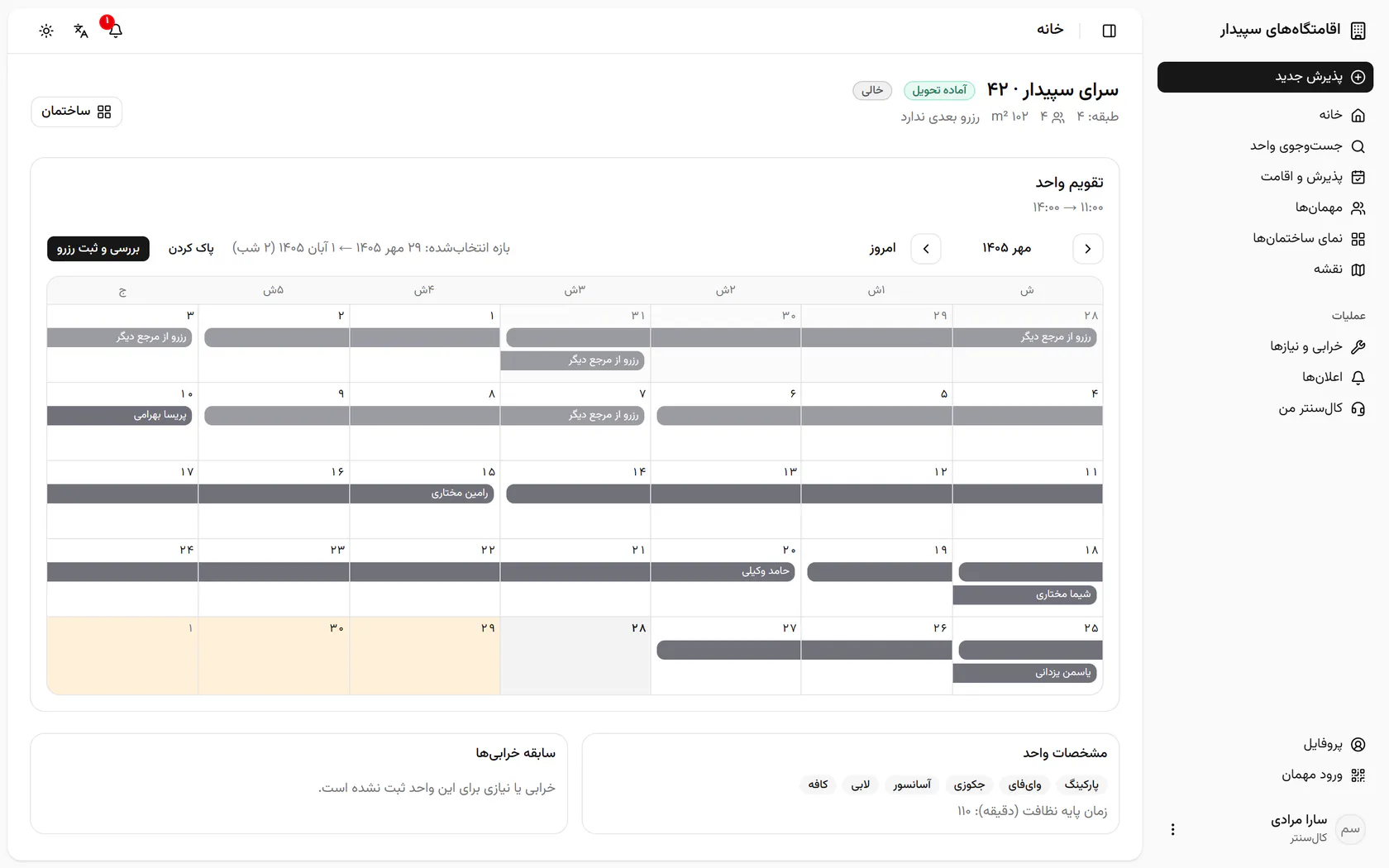Open مهمان‌ها in the sidebar
Screen dimensions: 1389x868
(1265, 207)
